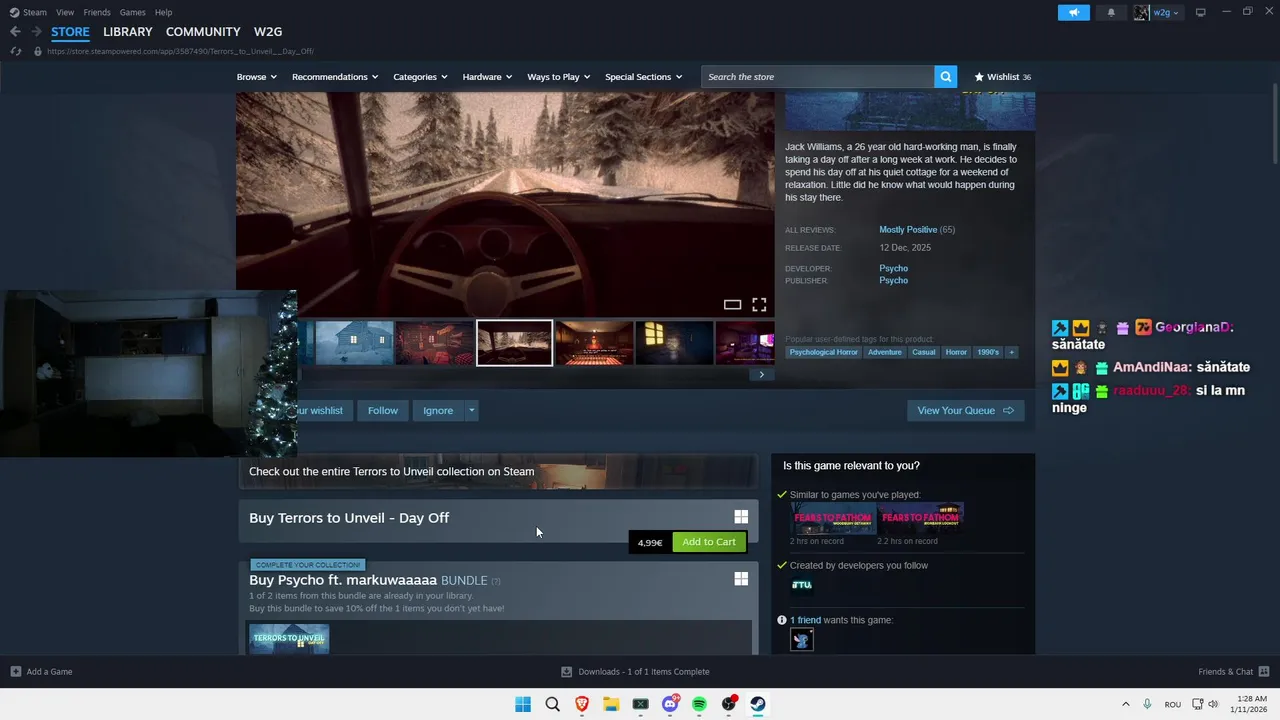Select the red theater-like thumbnail
Screen dimensions: 1280x720
[594, 343]
